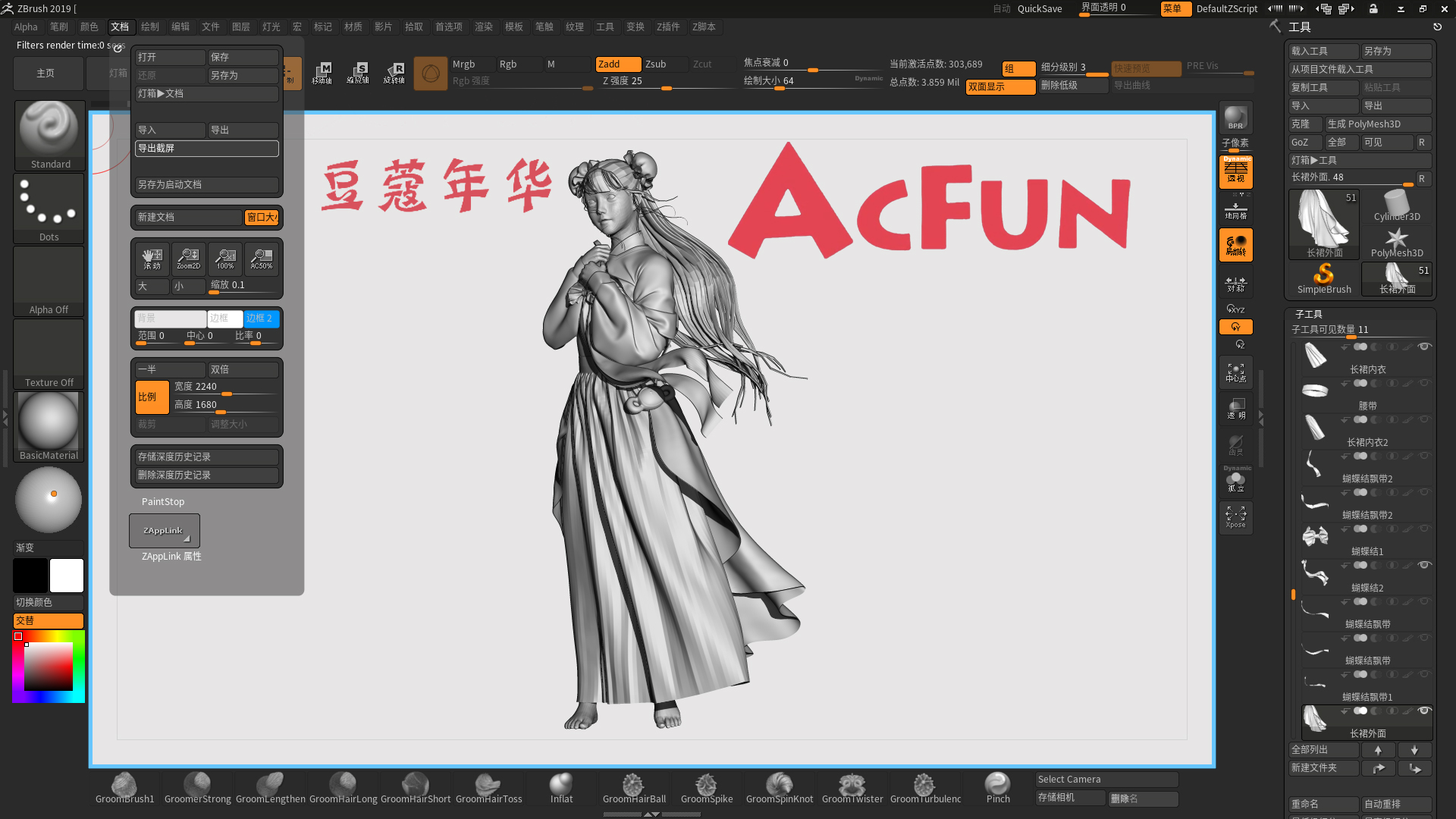Expand the bottom tray divider arrows
The width and height of the screenshot is (1456, 819).
pos(651,814)
